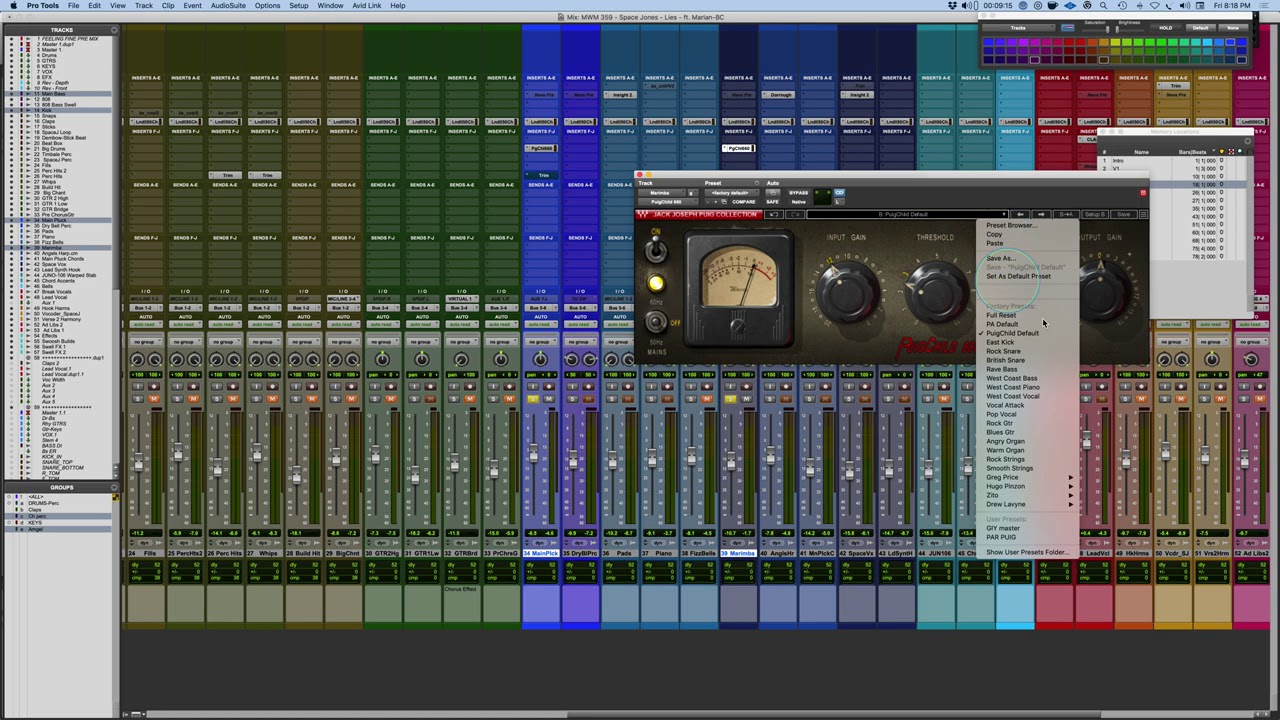The height and width of the screenshot is (720, 1280).
Task: Click the pan knob on MainPick track
Action: coord(540,360)
